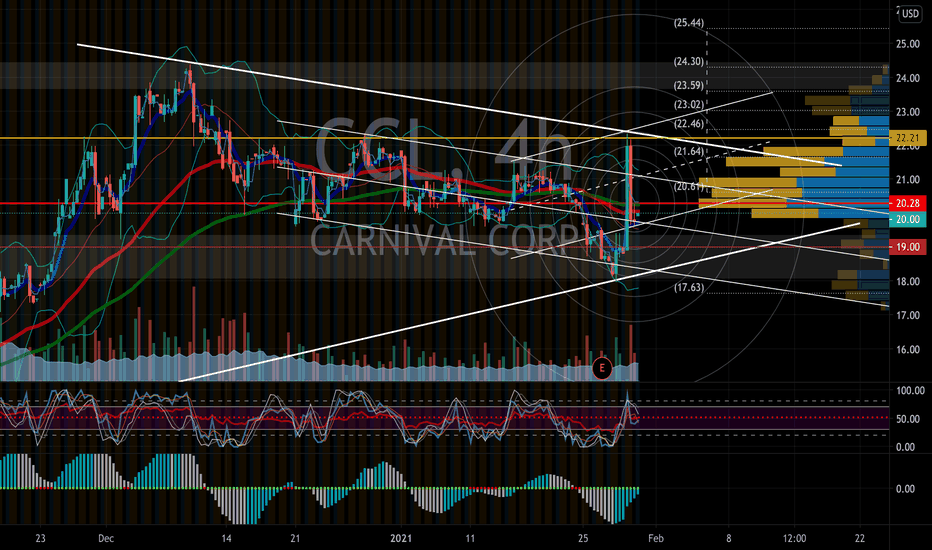The image size is (932, 550).
Task: Click the 2021 year label on the time axis
Action: 401,539
